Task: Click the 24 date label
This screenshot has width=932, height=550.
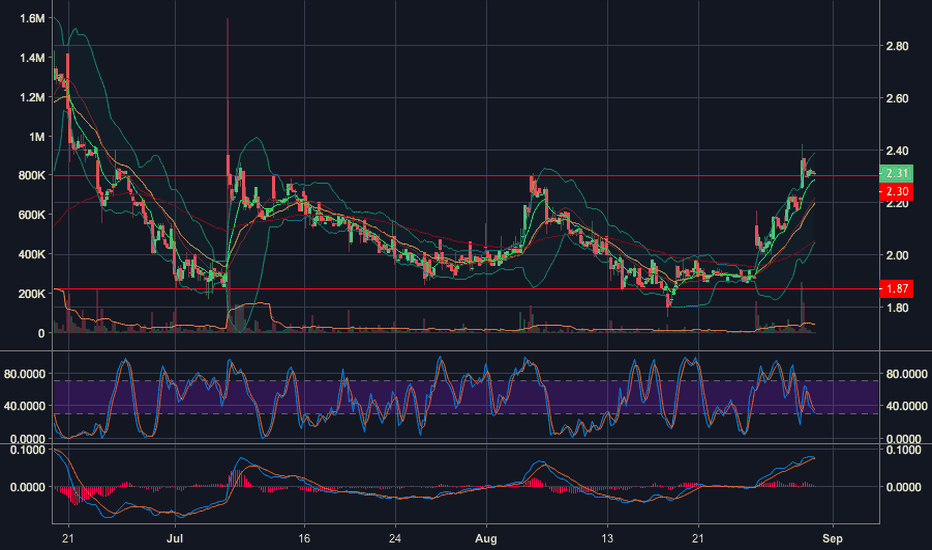Action: [395, 538]
